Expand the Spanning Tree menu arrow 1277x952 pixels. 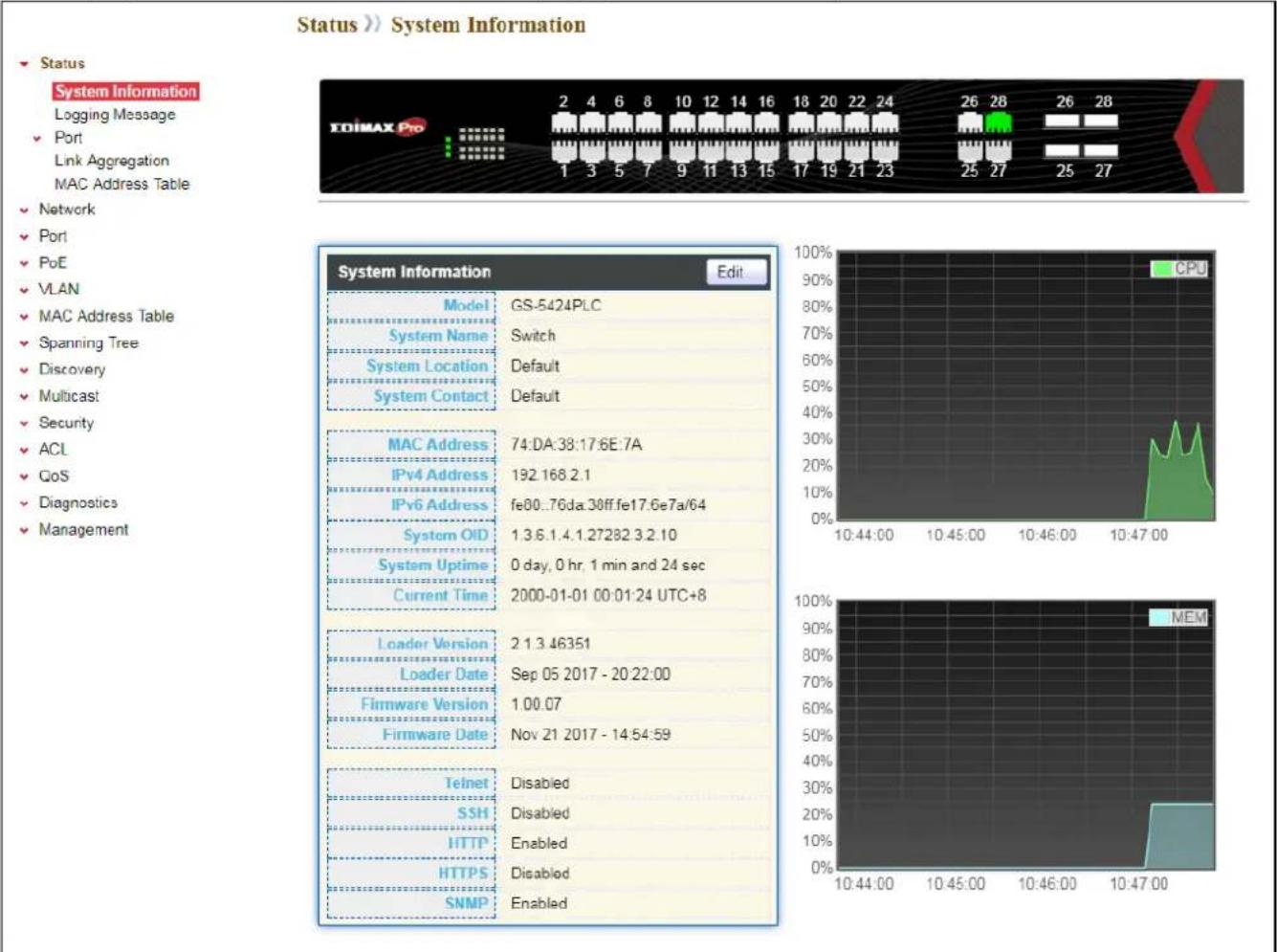(24, 343)
